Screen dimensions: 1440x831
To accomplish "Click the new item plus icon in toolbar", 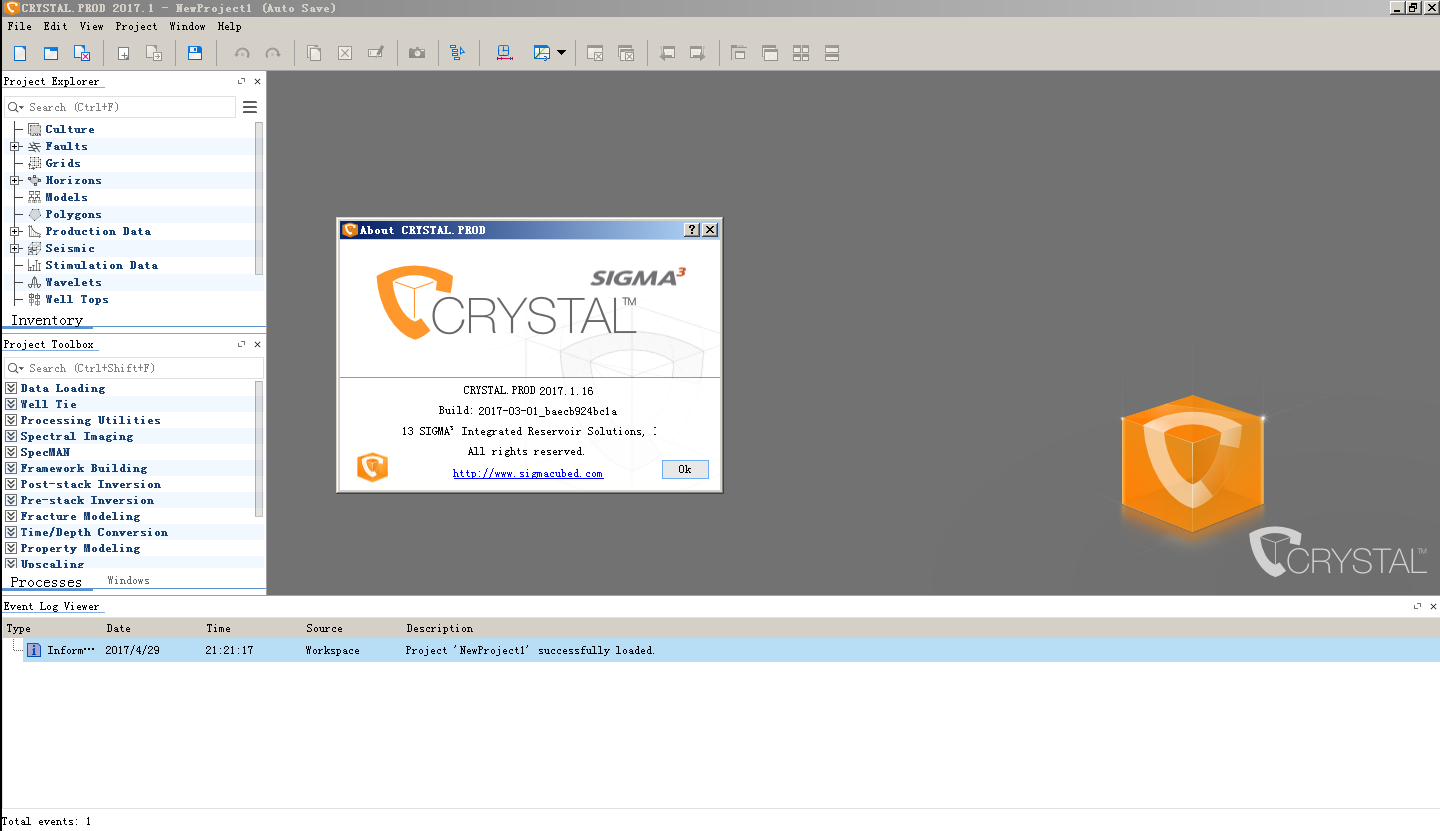I will pos(124,53).
